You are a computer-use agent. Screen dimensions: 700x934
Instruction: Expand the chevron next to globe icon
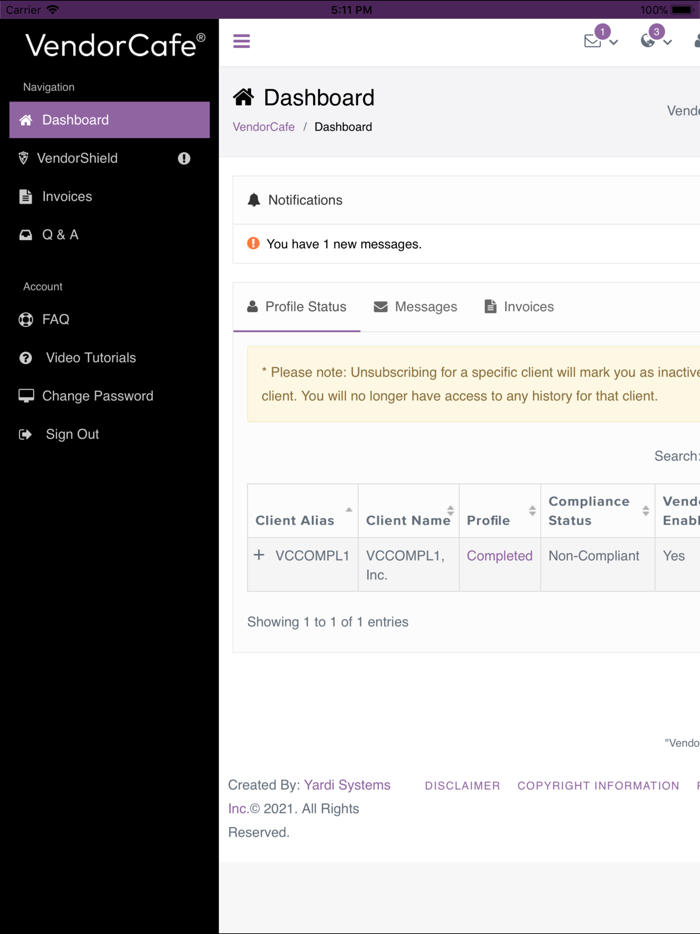[668, 42]
